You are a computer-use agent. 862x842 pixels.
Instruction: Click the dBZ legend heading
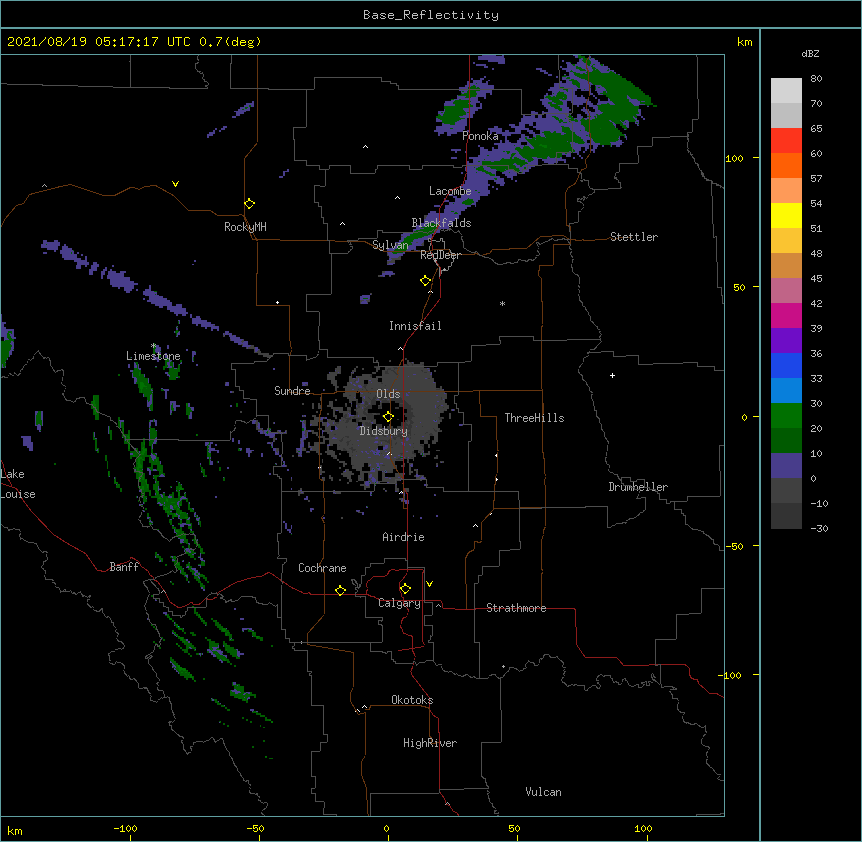(x=810, y=54)
